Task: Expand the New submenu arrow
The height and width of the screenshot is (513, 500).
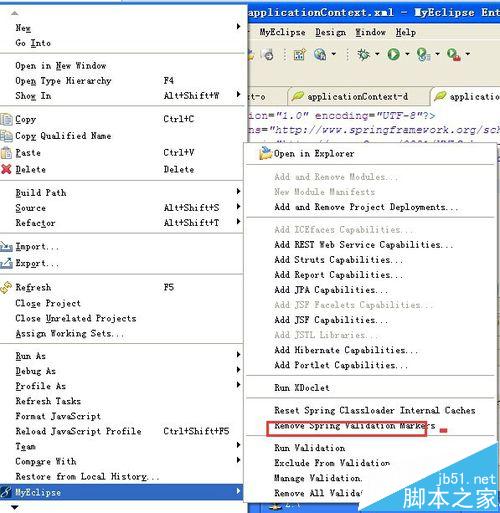Action: click(x=238, y=26)
